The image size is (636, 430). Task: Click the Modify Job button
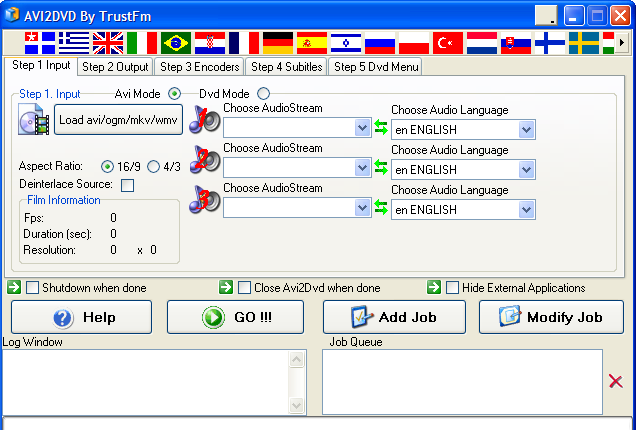click(551, 317)
